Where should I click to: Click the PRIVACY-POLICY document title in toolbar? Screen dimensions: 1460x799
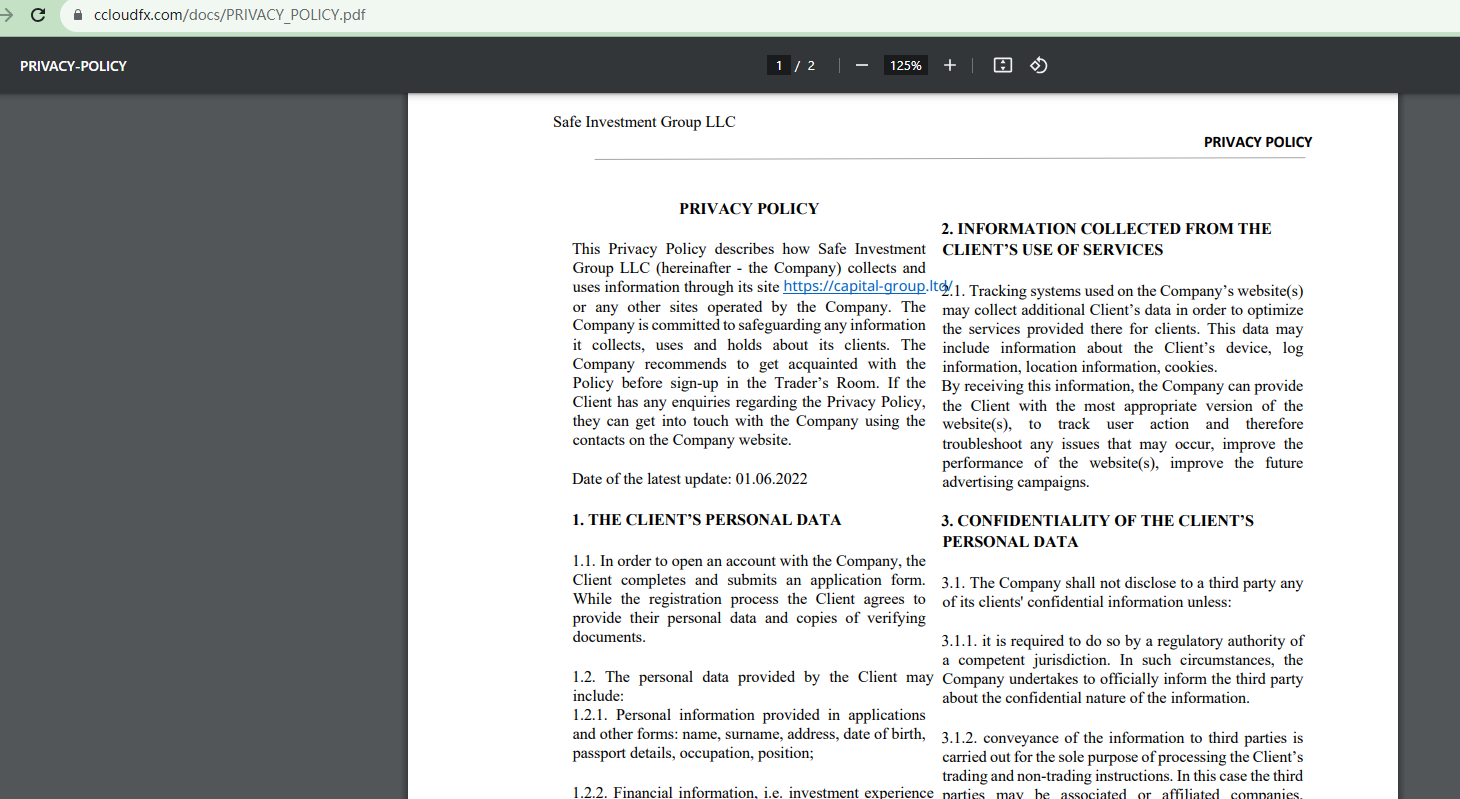[x=73, y=66]
